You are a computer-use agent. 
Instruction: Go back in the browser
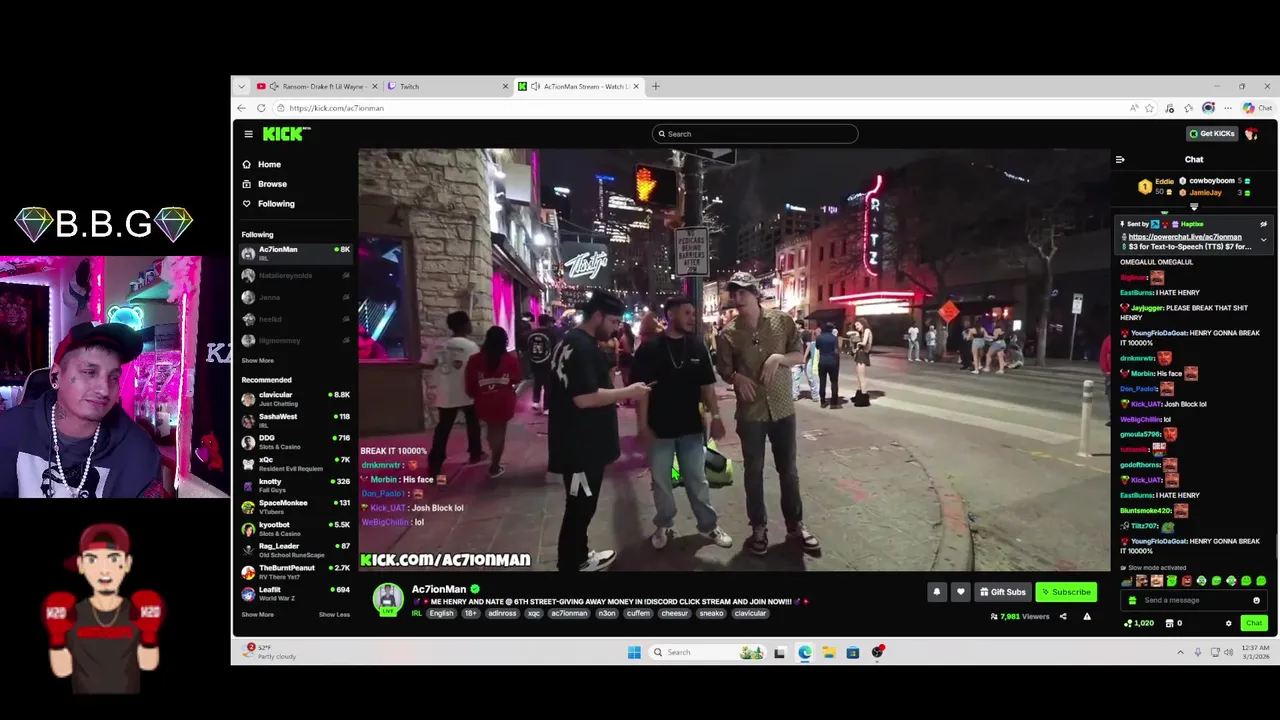(242, 108)
